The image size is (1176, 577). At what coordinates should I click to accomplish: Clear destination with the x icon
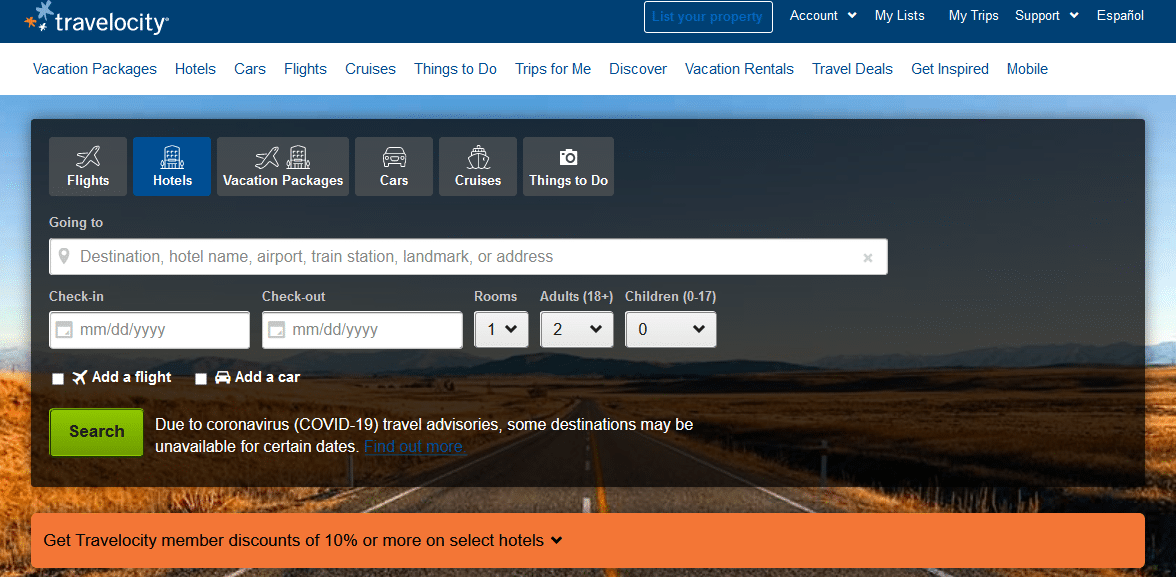coord(868,257)
